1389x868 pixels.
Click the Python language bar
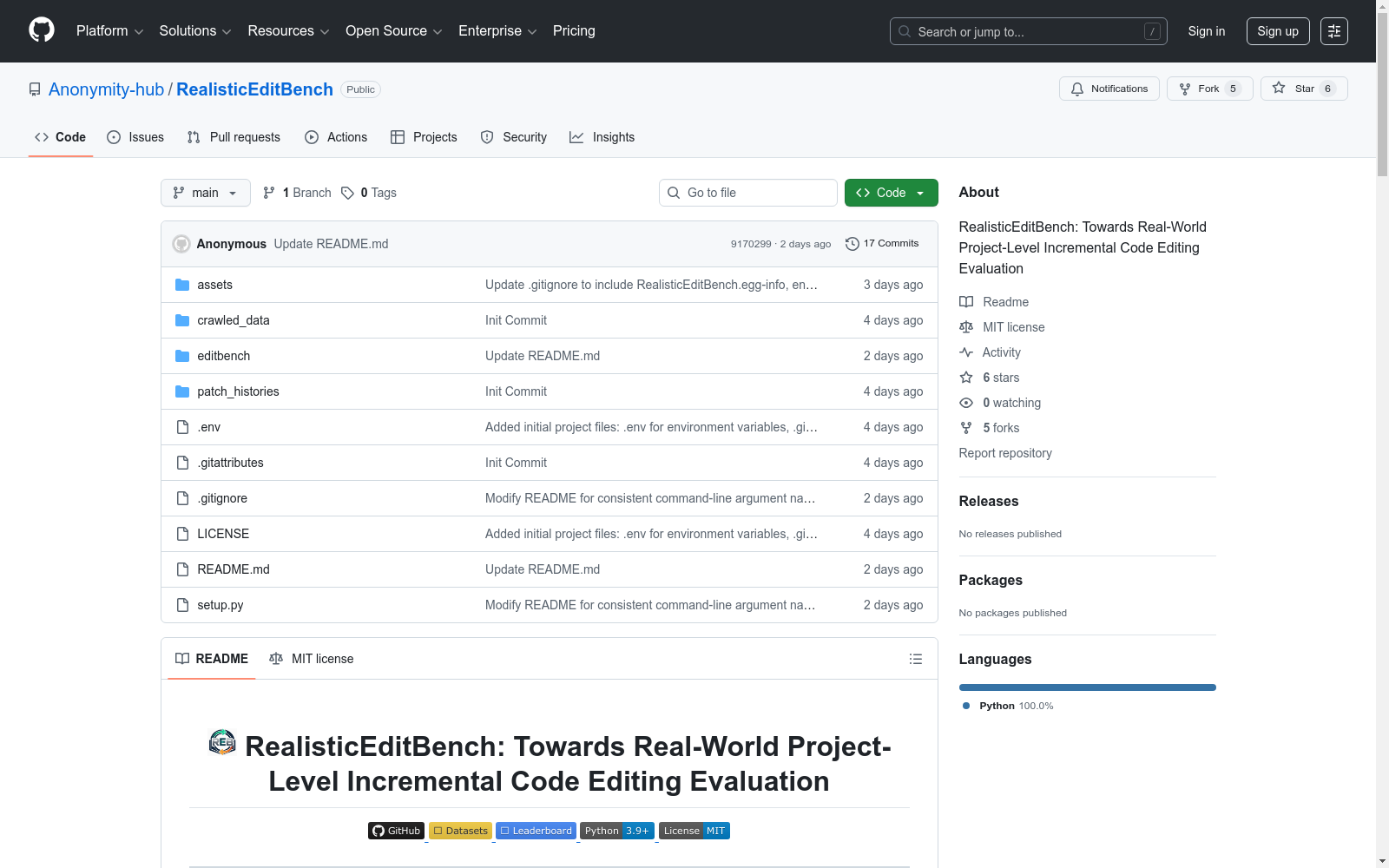pos(1088,687)
